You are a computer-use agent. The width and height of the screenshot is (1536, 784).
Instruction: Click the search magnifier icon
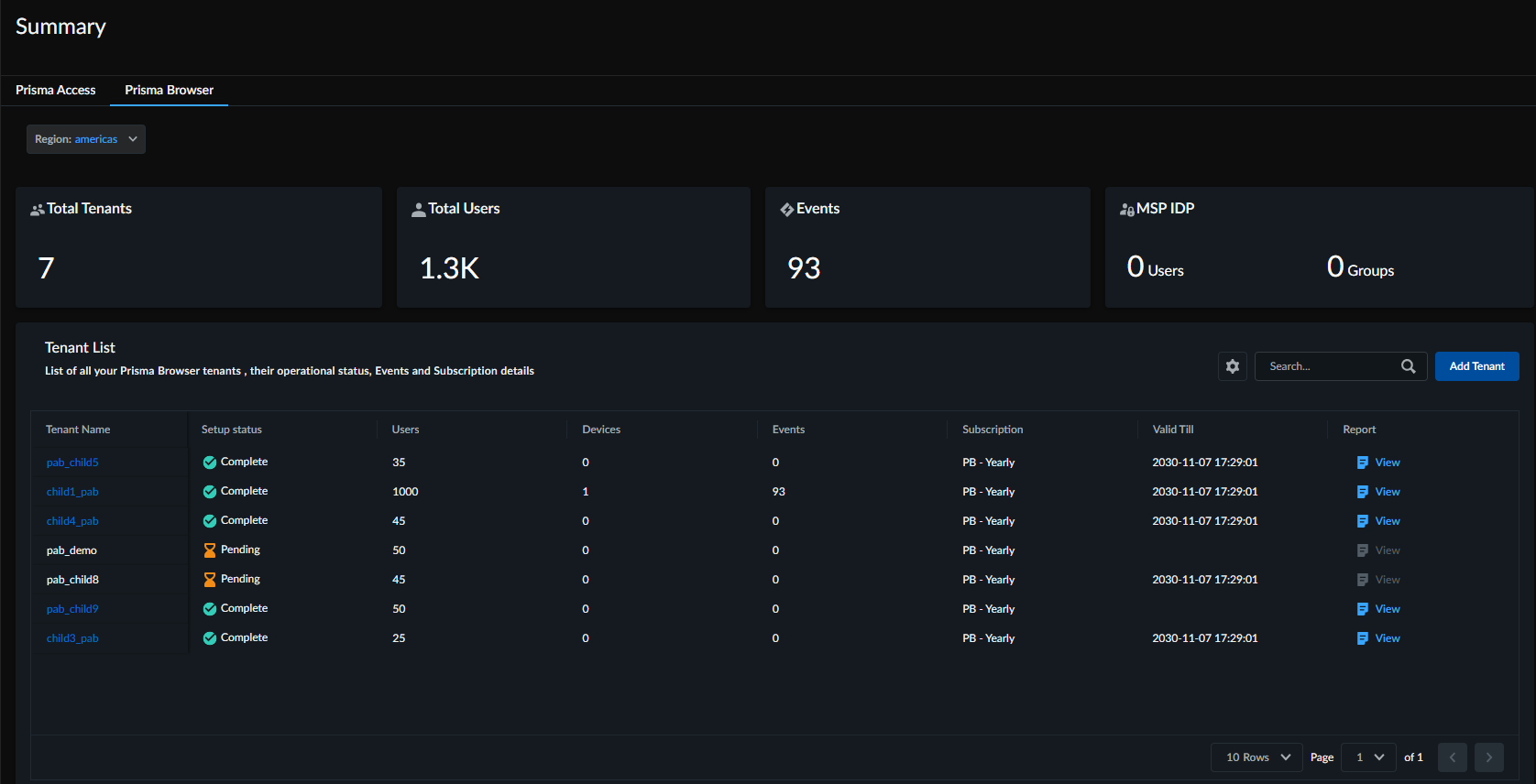click(x=1408, y=366)
